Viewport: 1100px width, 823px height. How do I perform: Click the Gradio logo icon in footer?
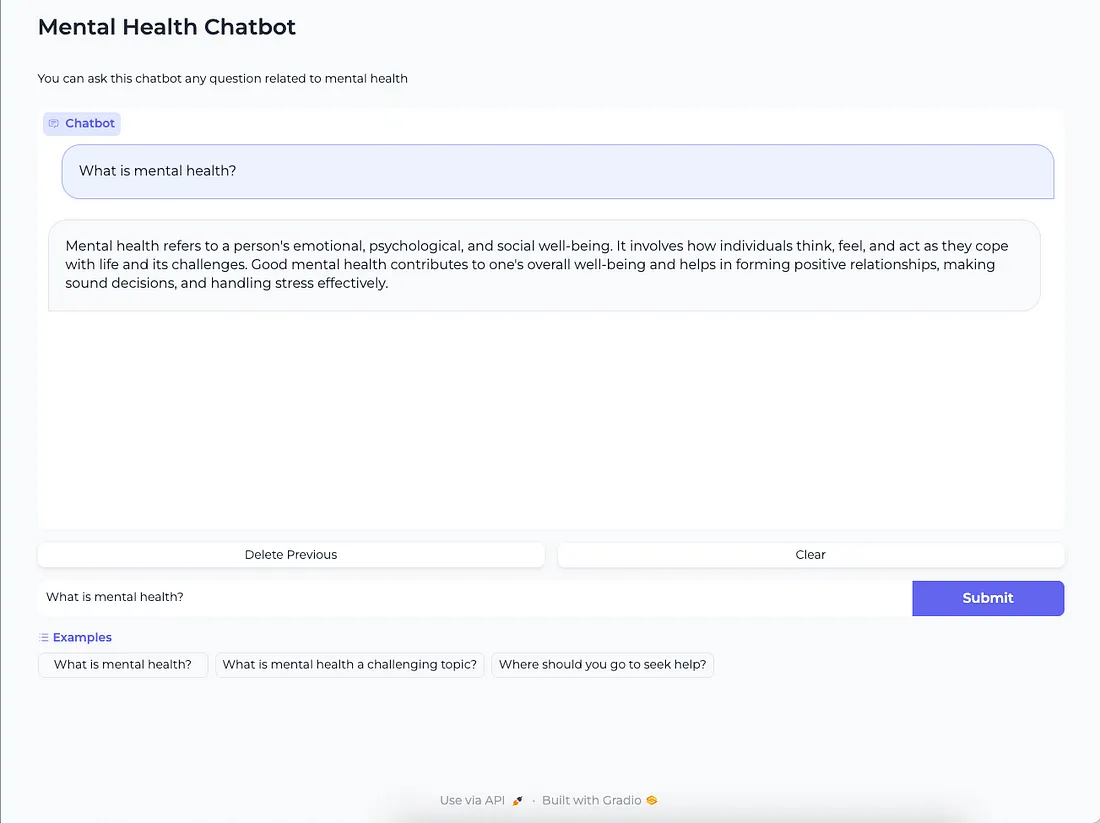pos(652,801)
